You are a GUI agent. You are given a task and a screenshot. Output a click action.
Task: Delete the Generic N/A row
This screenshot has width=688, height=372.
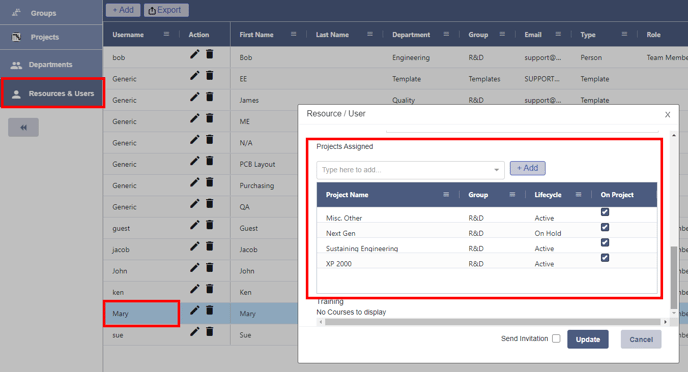[210, 140]
